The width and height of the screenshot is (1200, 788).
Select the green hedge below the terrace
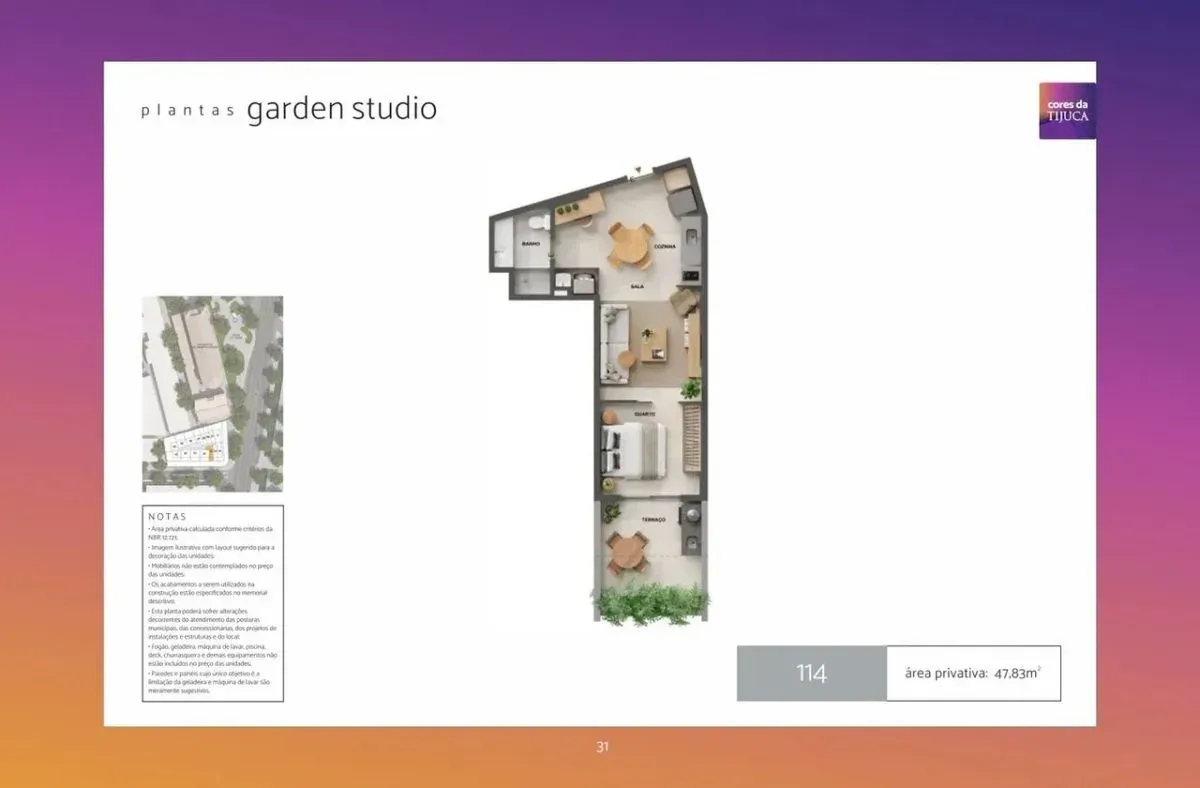tap(651, 605)
